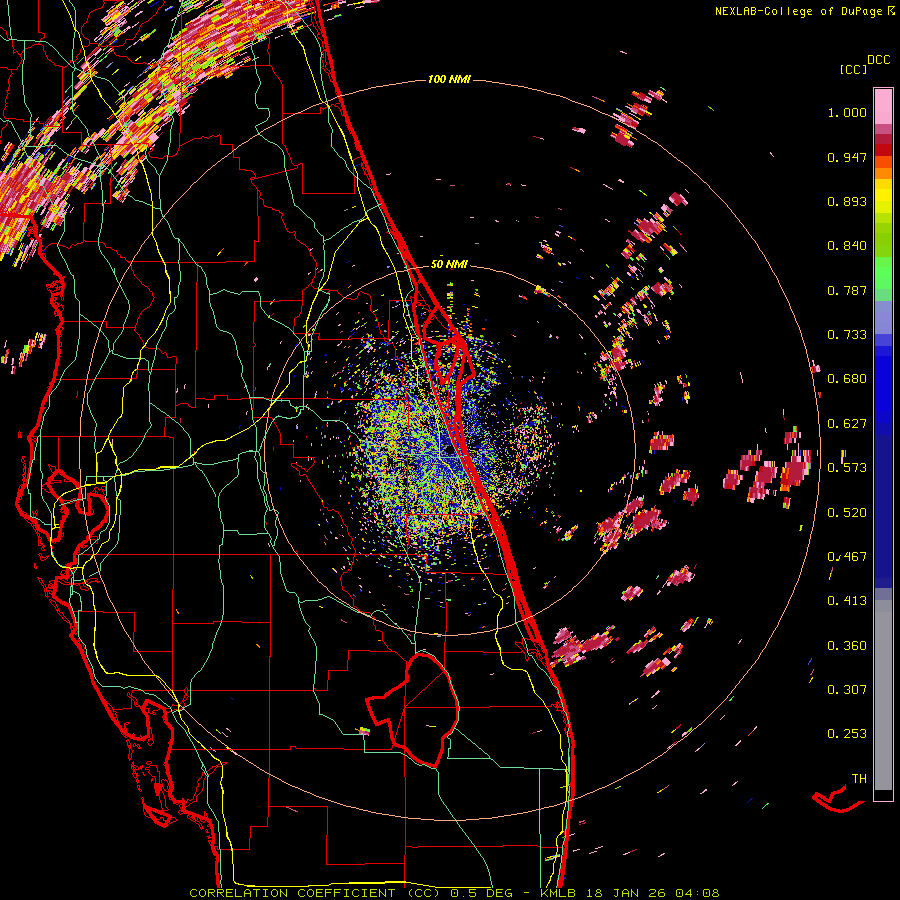Click the 1.000 color scale value
The height and width of the screenshot is (900, 900).
(847, 112)
